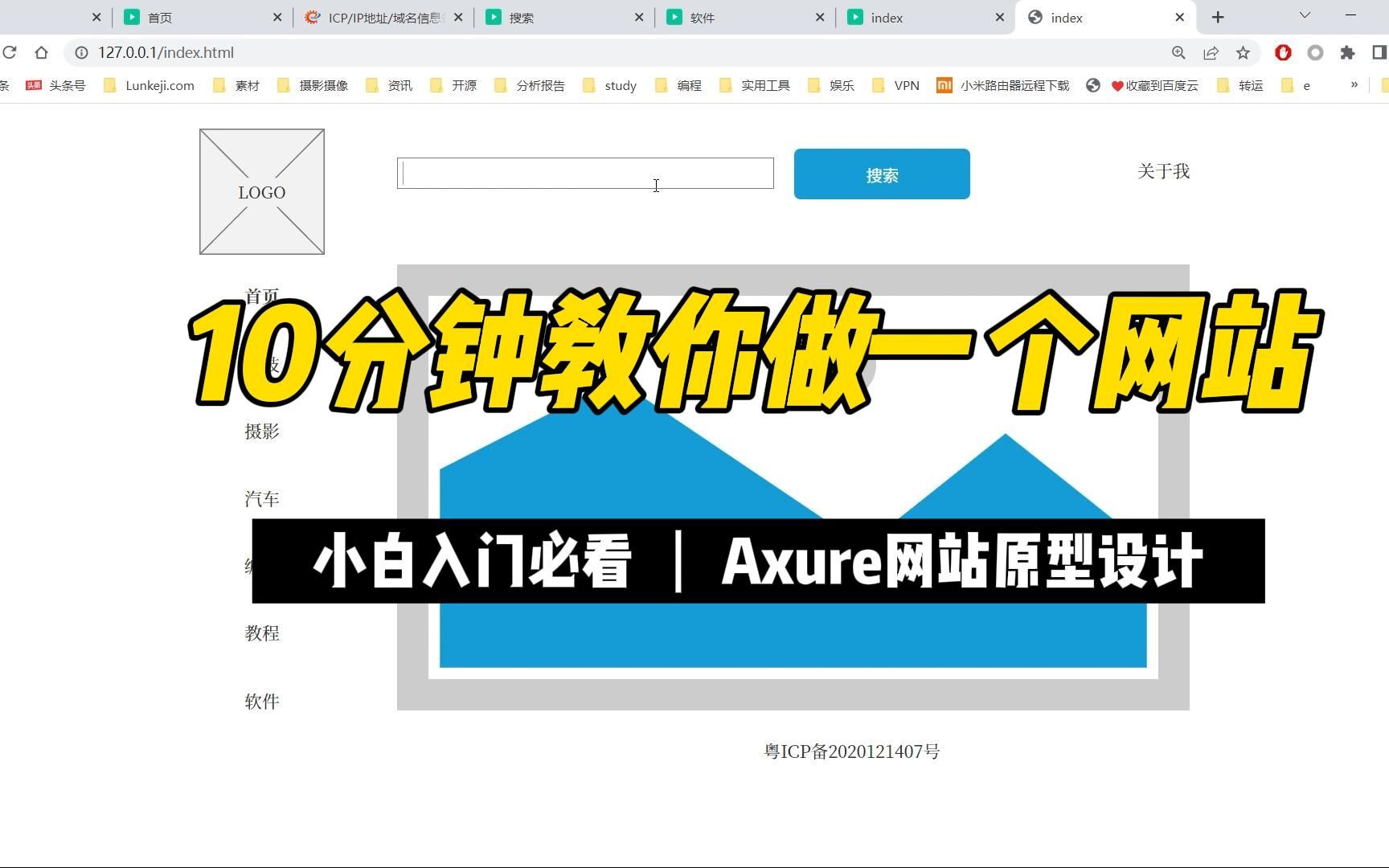Open the 小米路由器远程下载 bookmark

click(1003, 85)
